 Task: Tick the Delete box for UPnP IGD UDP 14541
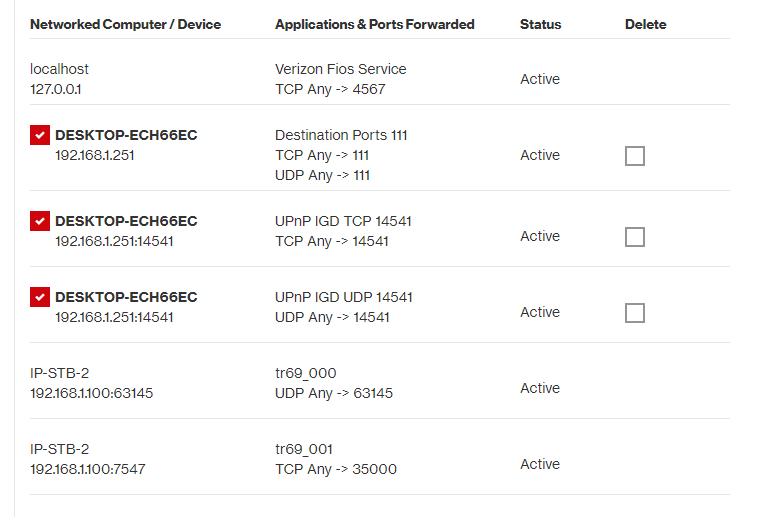click(x=634, y=313)
